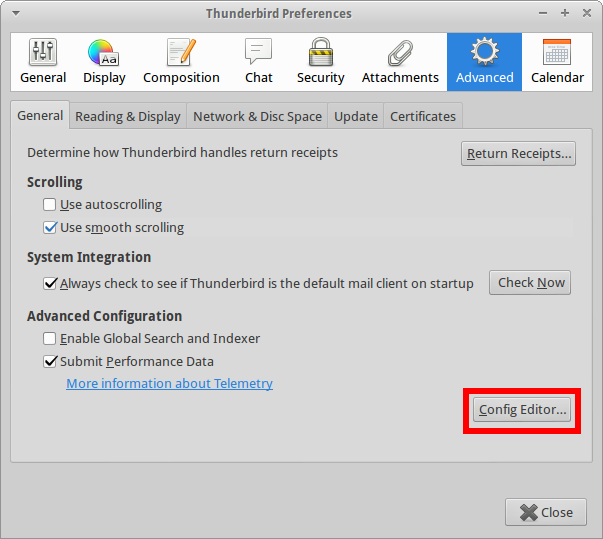Uncheck Submit Performance Data

[50, 362]
